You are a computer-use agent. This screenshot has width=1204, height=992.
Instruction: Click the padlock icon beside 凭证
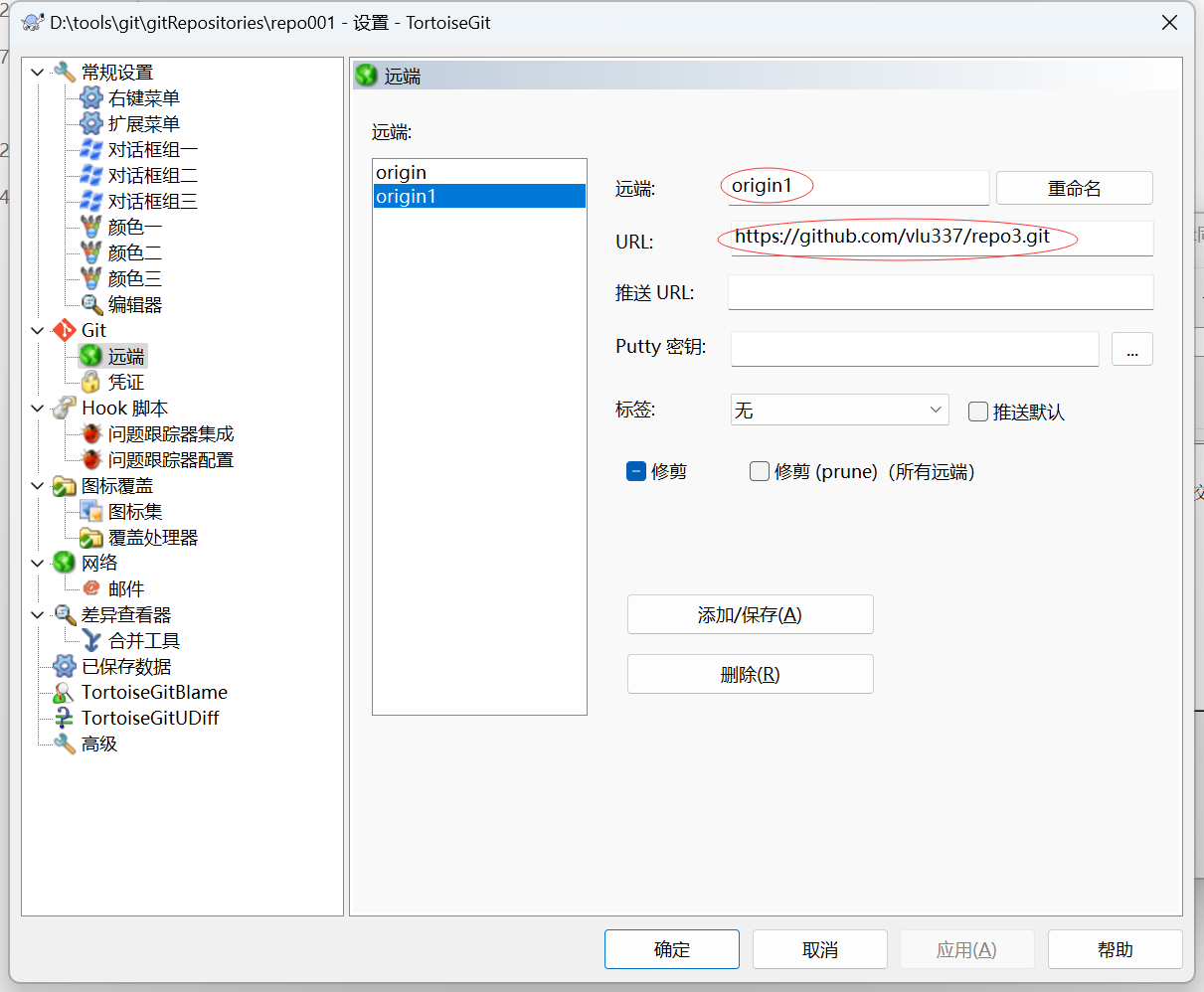(91, 382)
